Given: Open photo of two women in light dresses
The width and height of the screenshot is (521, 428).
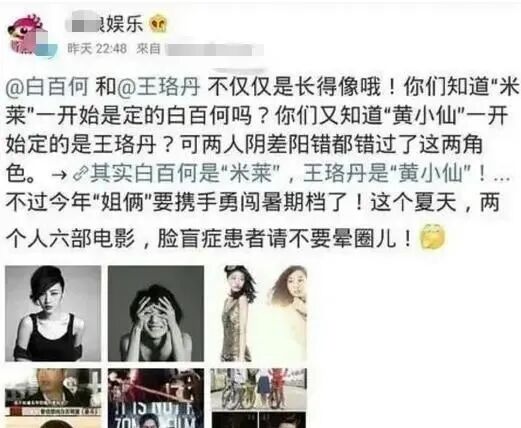Looking at the screenshot, I should click(x=259, y=314).
